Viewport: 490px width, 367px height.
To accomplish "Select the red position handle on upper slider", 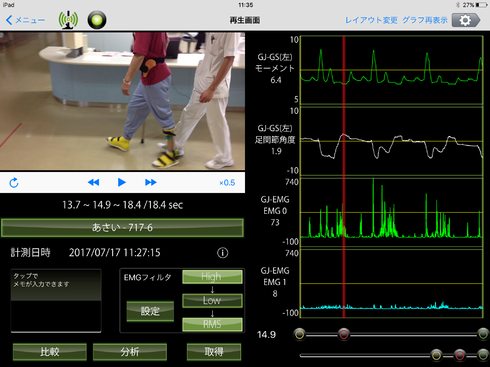I will pyautogui.click(x=344, y=334).
